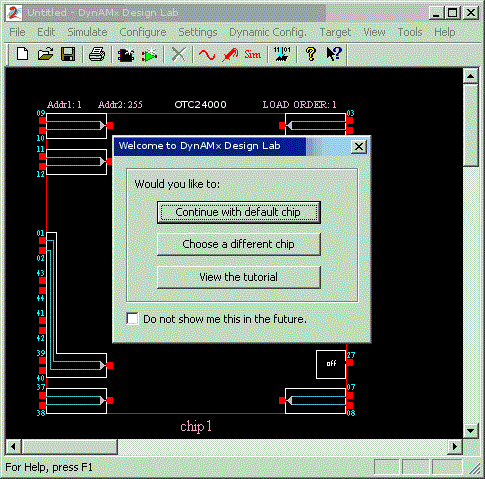This screenshot has height=479, width=485.
Task: Open a file using the folder icon
Action: tap(45, 54)
